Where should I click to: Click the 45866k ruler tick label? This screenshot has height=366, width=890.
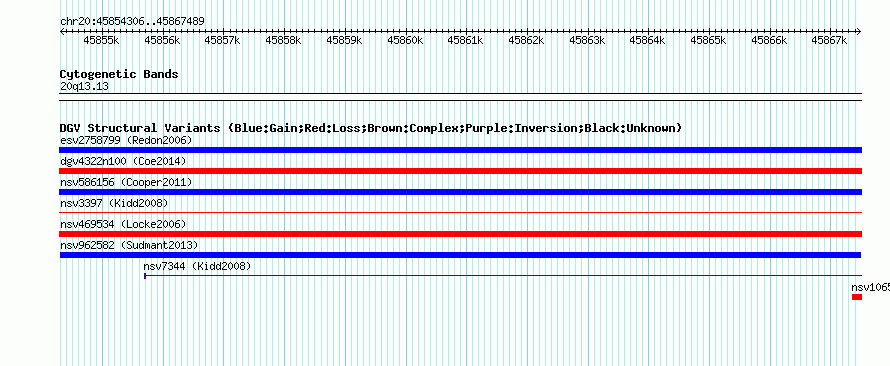[x=769, y=40]
